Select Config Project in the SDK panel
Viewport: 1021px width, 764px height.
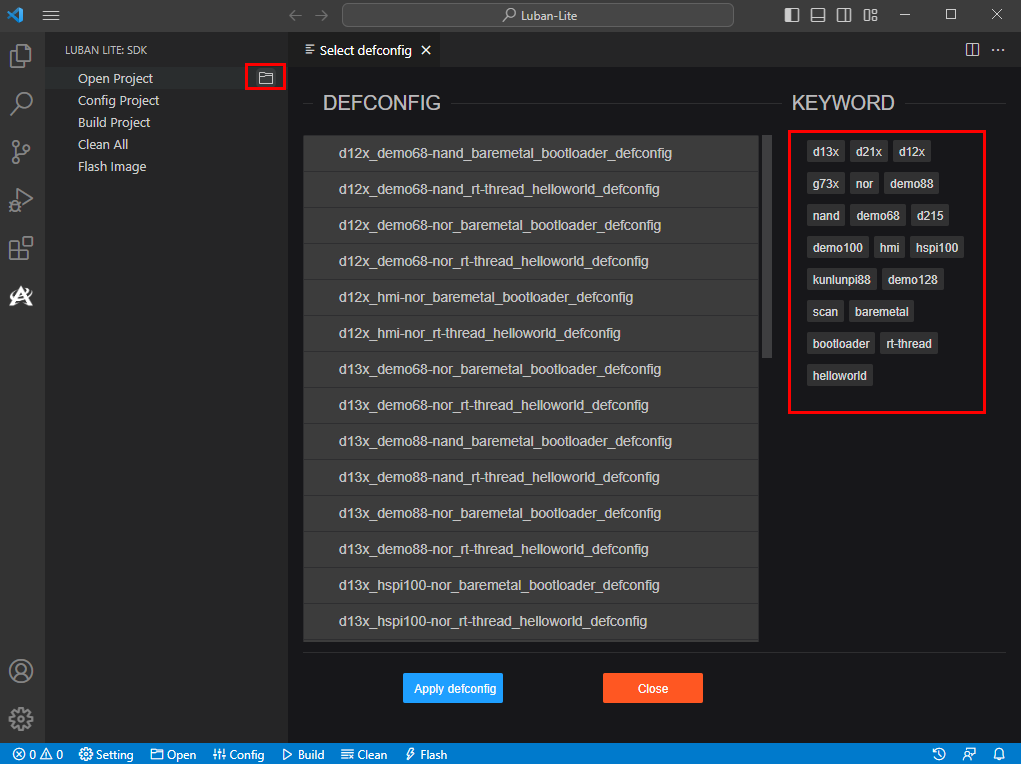pos(118,100)
